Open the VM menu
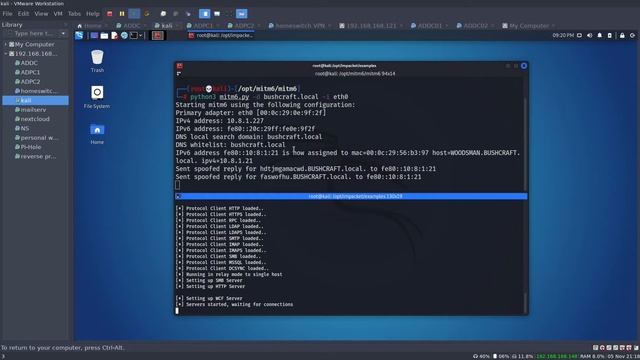 point(58,13)
